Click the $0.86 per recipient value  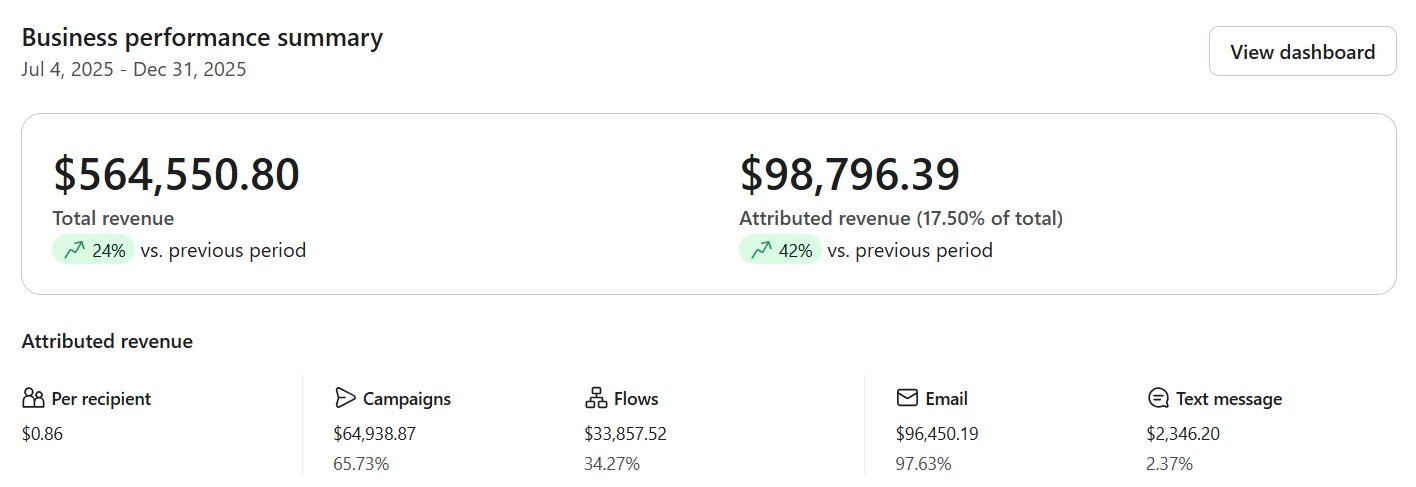click(42, 434)
